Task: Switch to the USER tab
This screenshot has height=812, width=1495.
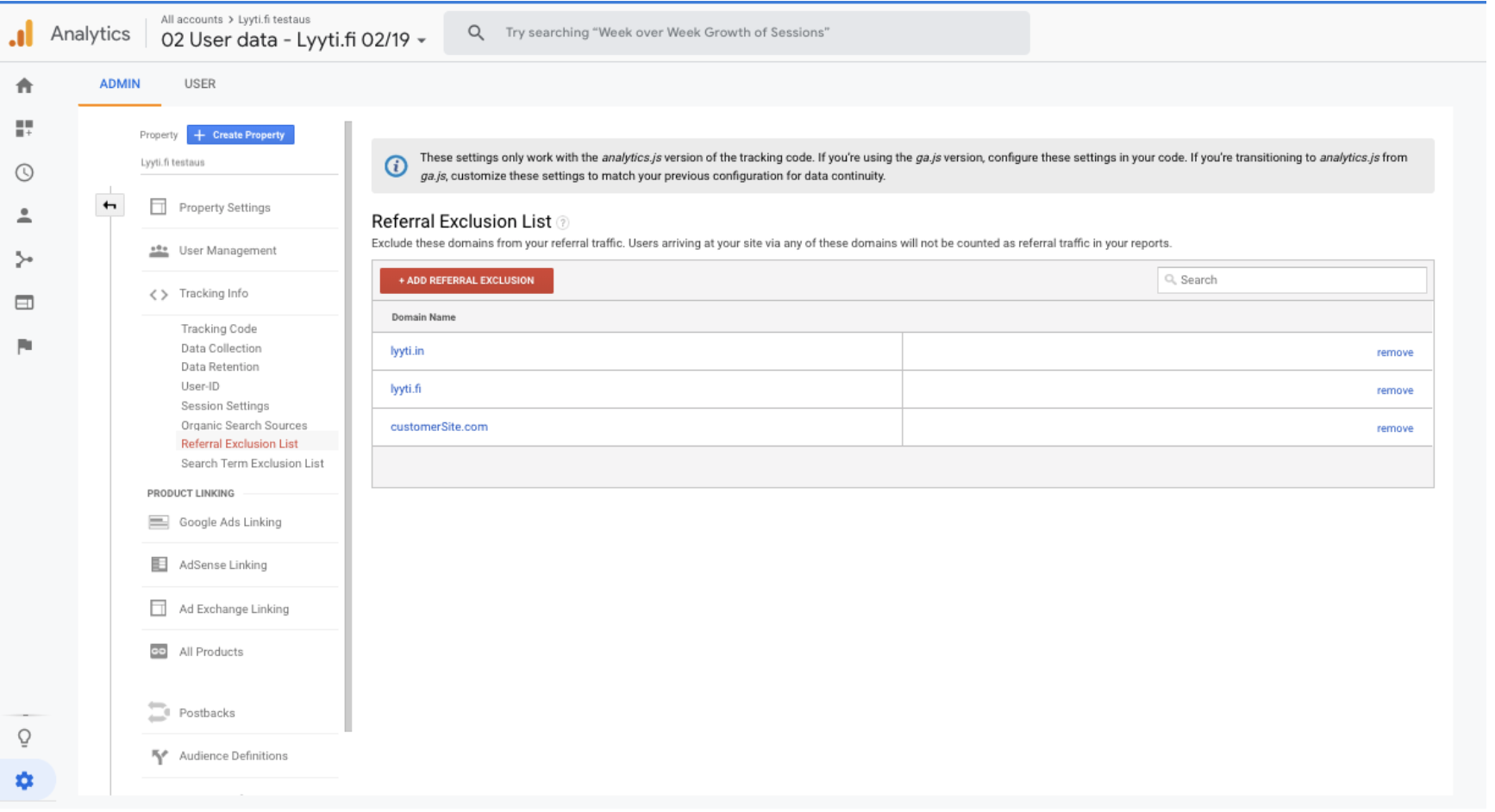Action: pos(200,84)
